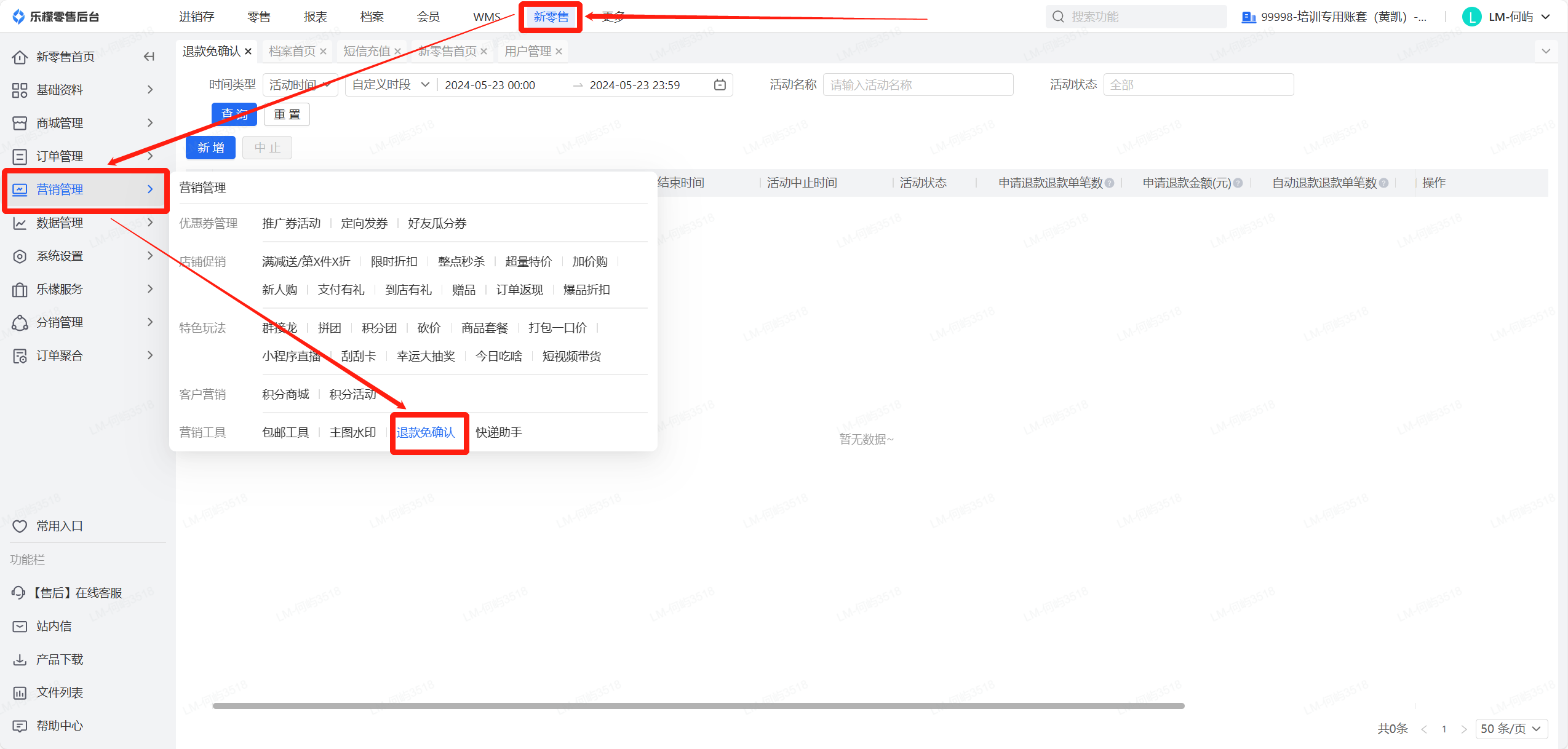Collapse the sidebar with the arrow icon
The width and height of the screenshot is (1568, 749).
(149, 57)
